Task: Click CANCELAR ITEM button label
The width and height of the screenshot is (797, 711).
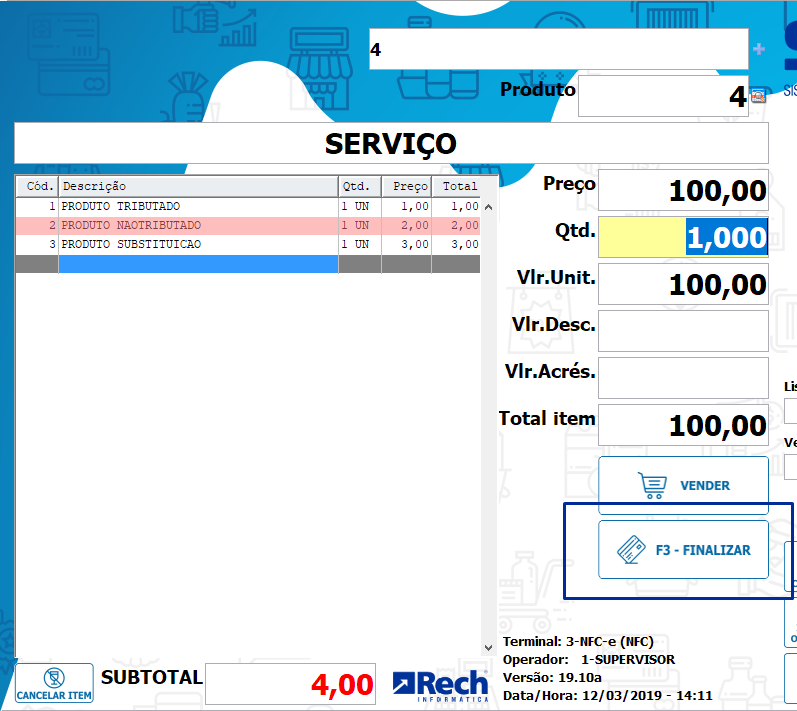Action: [x=54, y=695]
